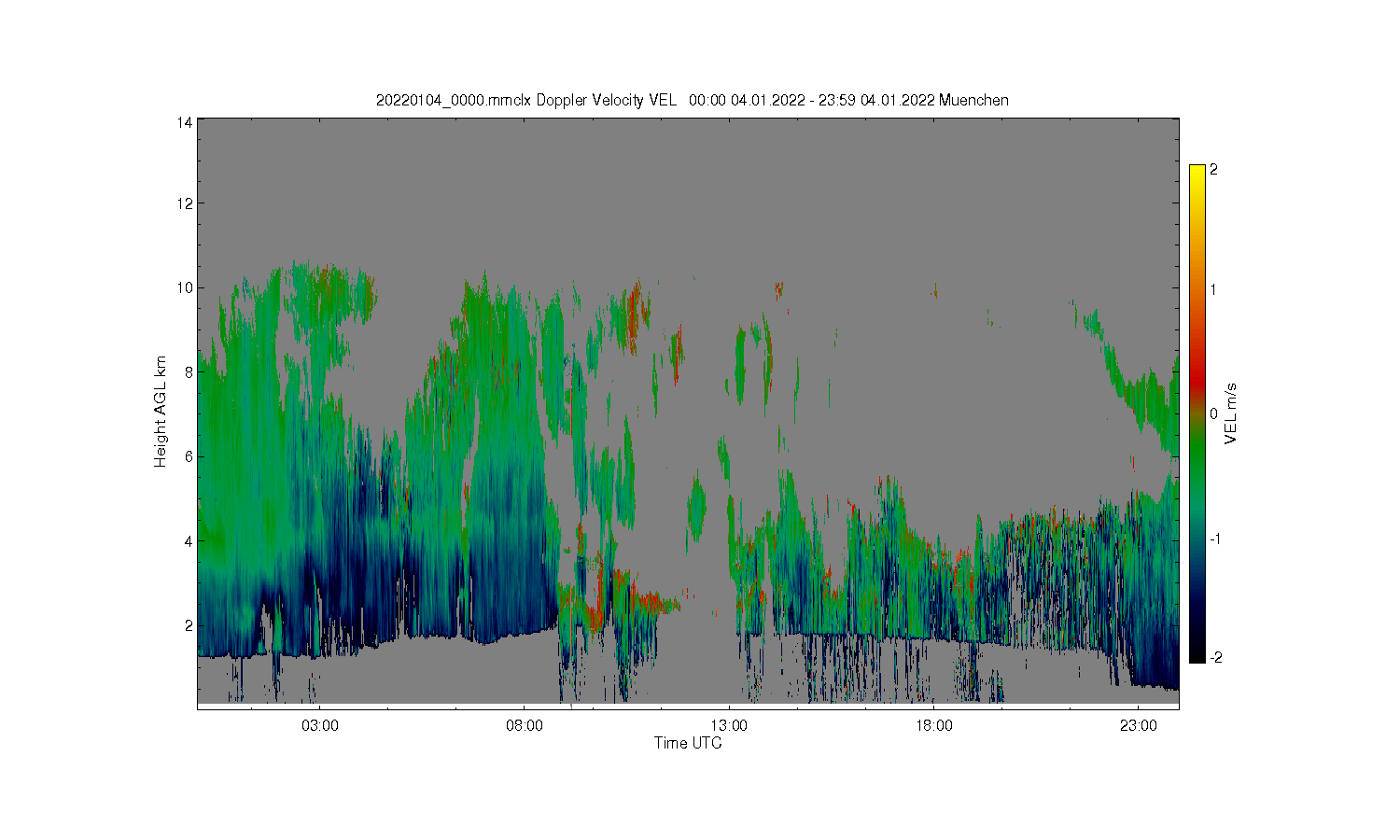Click the 03:00 time tick label
Viewport: 1400px width, 840px height.
pos(320,725)
